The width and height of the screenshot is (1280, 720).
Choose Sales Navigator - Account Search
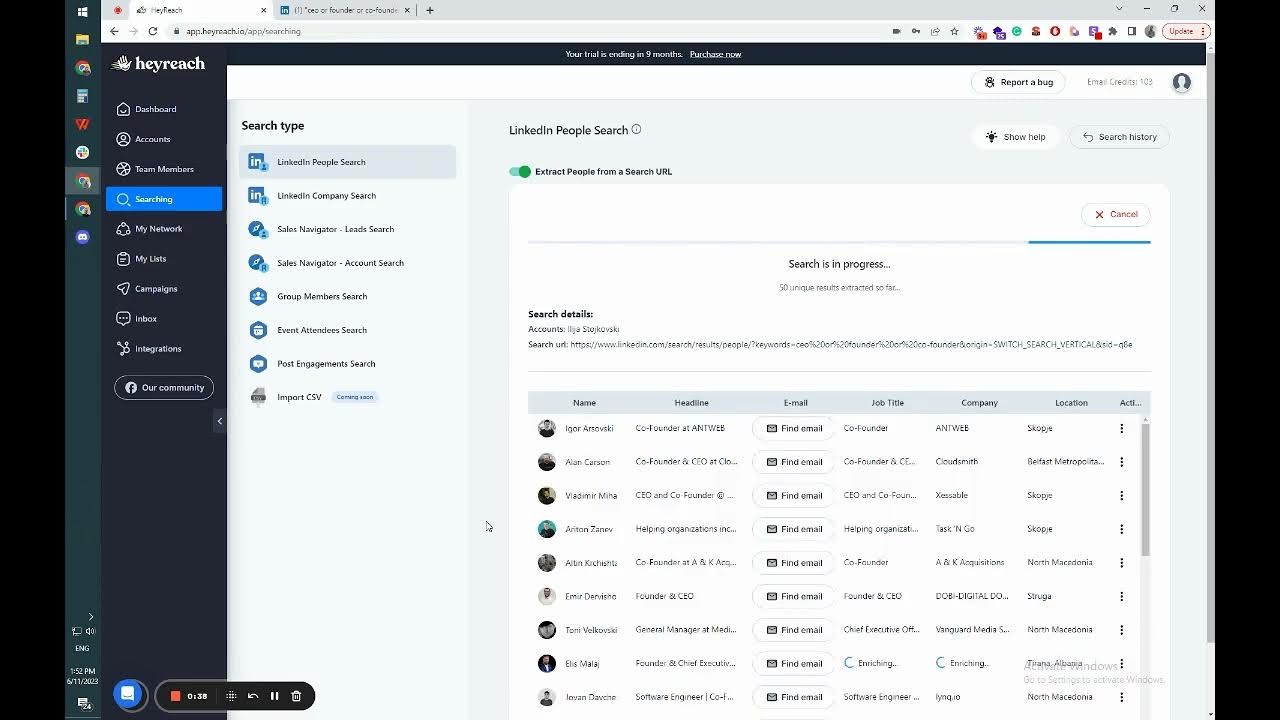pyautogui.click(x=347, y=263)
